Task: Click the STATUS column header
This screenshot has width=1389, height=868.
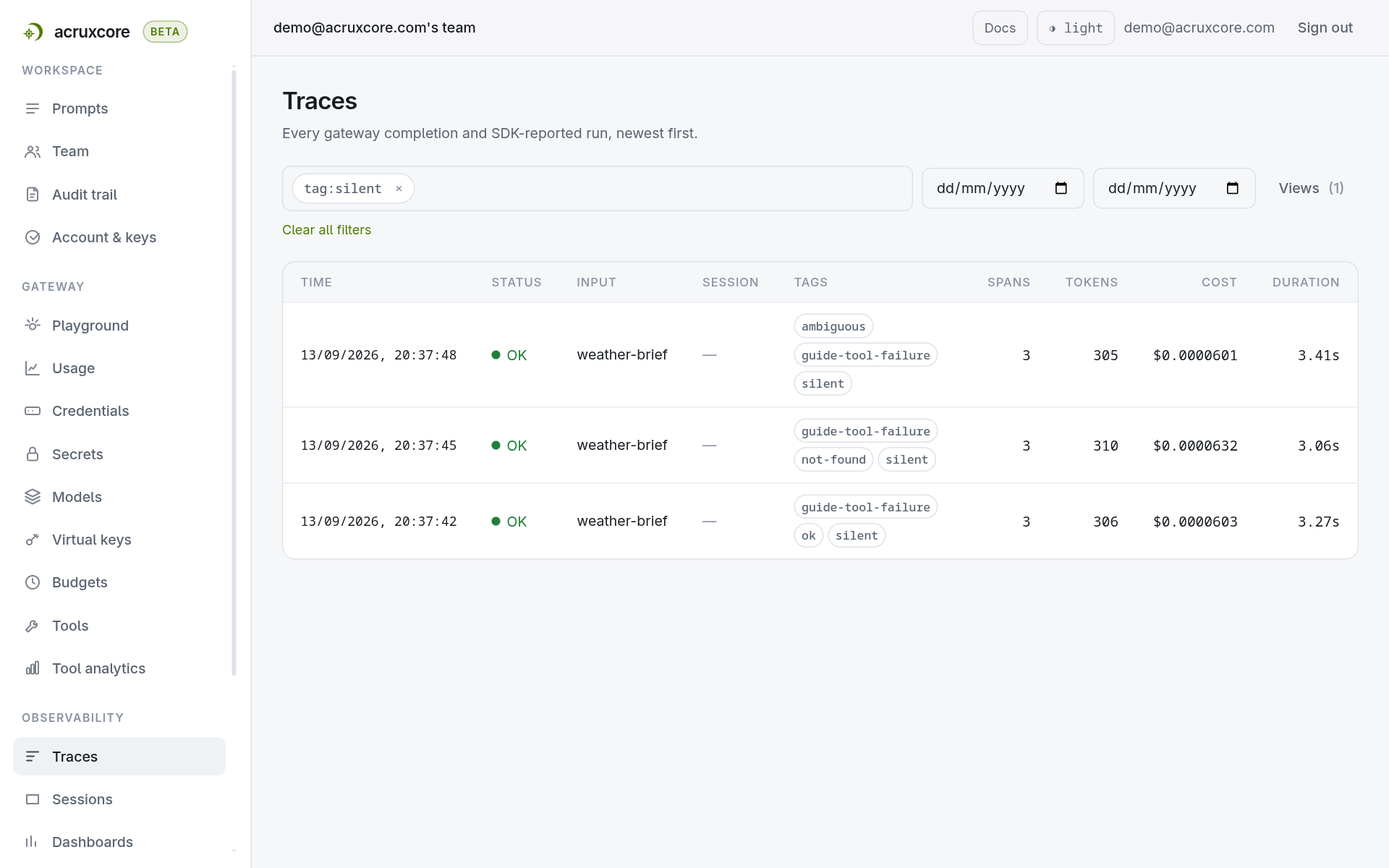Action: pos(517,282)
